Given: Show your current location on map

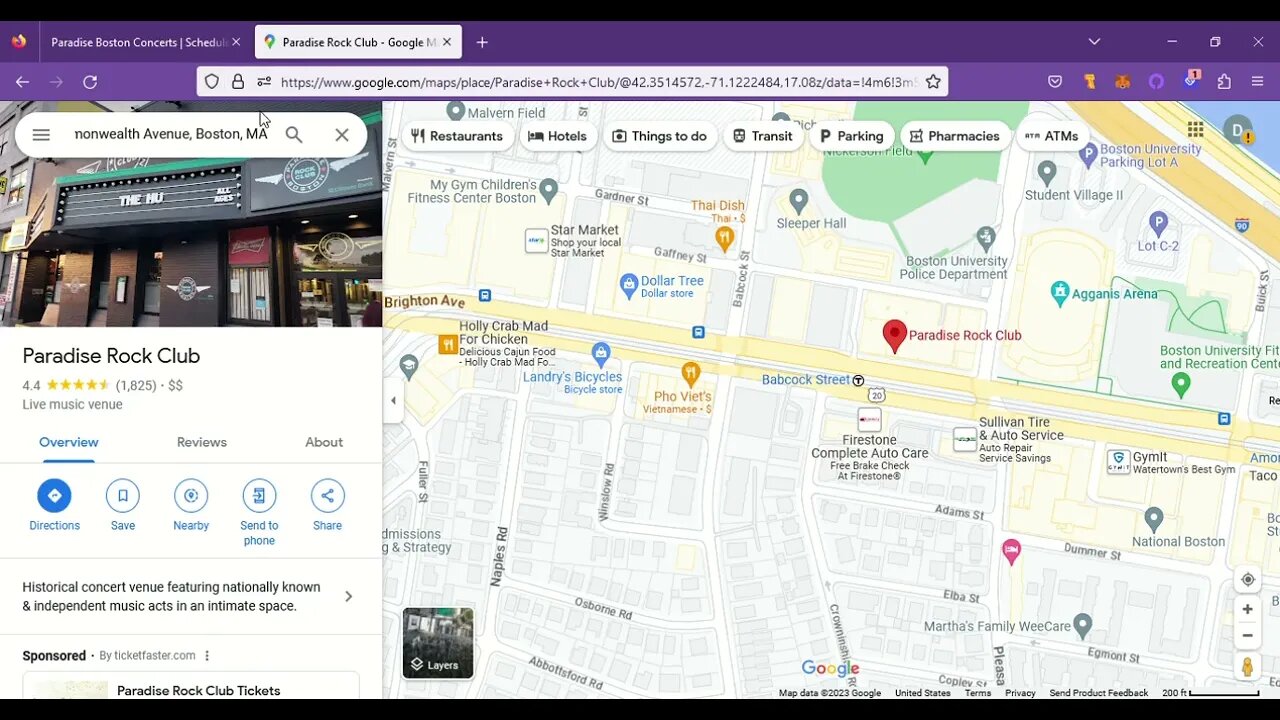Looking at the screenshot, I should pyautogui.click(x=1247, y=580).
